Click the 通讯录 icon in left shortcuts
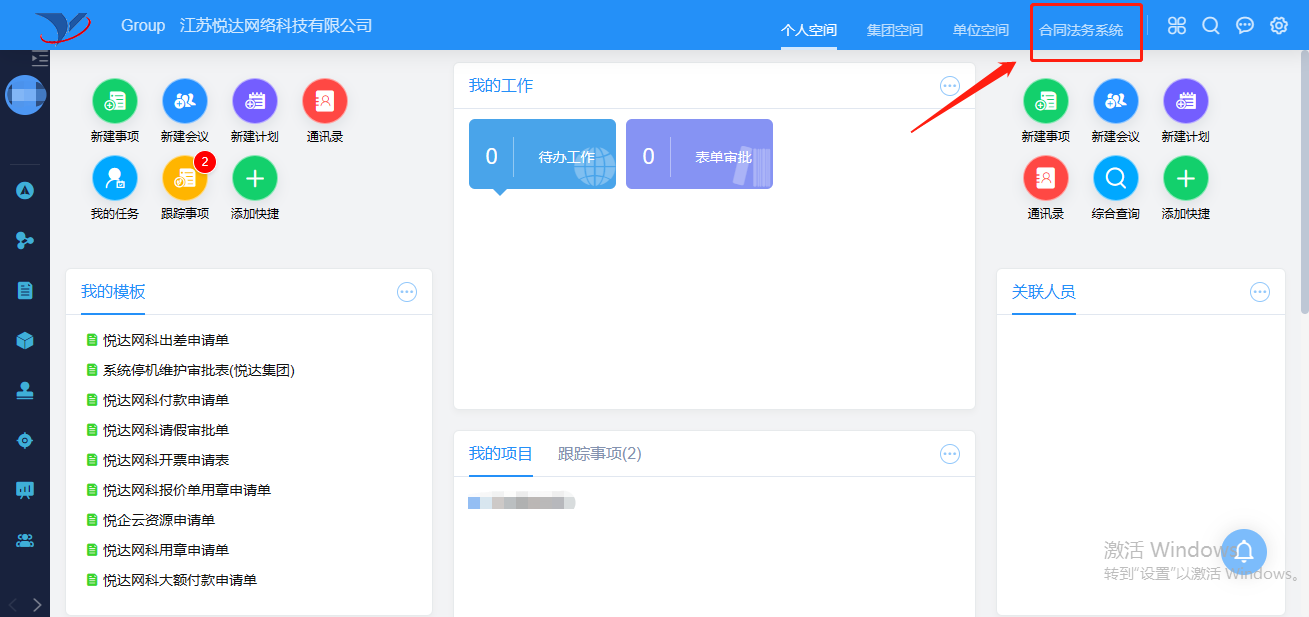The height and width of the screenshot is (617, 1309). point(325,100)
